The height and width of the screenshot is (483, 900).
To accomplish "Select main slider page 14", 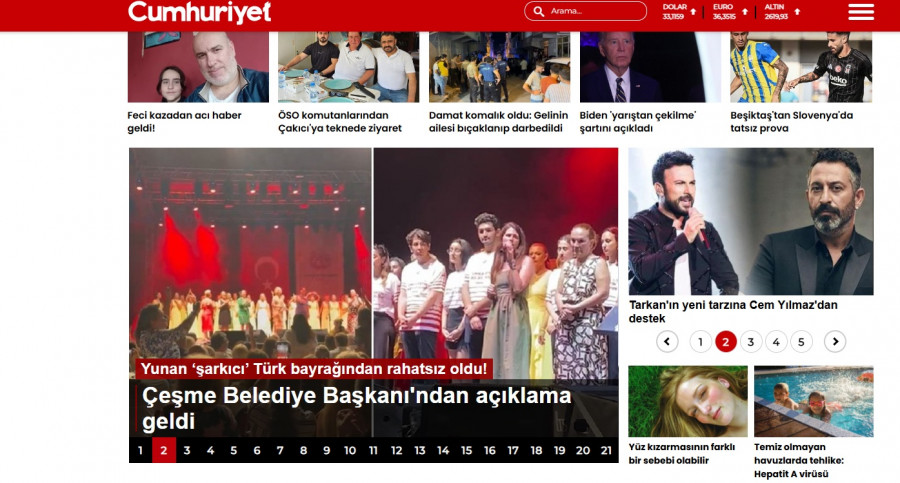I will 443,450.
